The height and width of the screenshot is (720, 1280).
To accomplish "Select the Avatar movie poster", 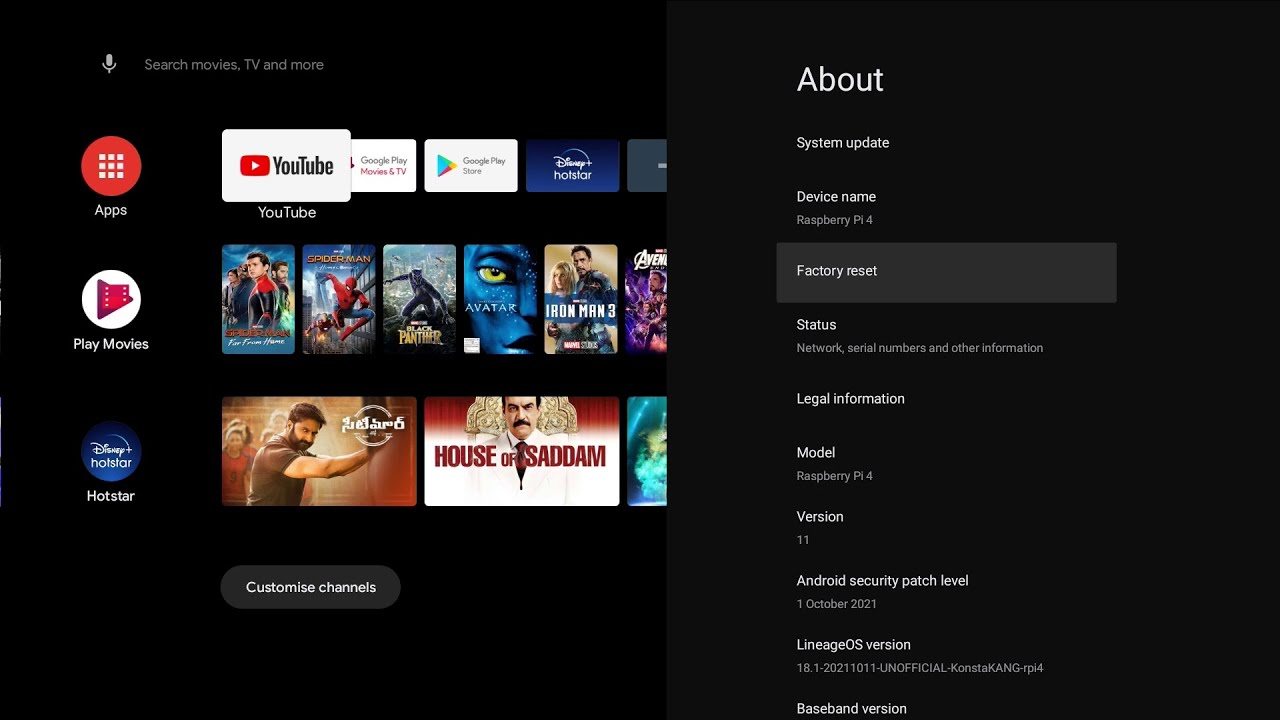I will click(x=500, y=299).
